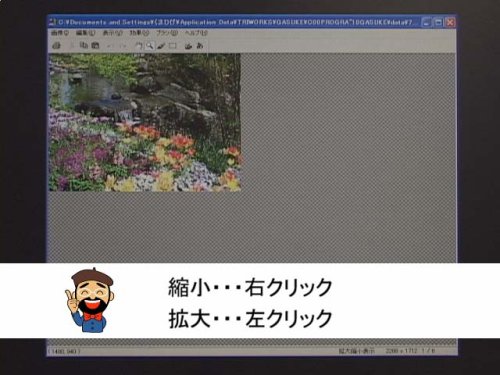The width and height of the screenshot is (500, 375).
Task: Select the magnifier zoom tool
Action: 150,46
